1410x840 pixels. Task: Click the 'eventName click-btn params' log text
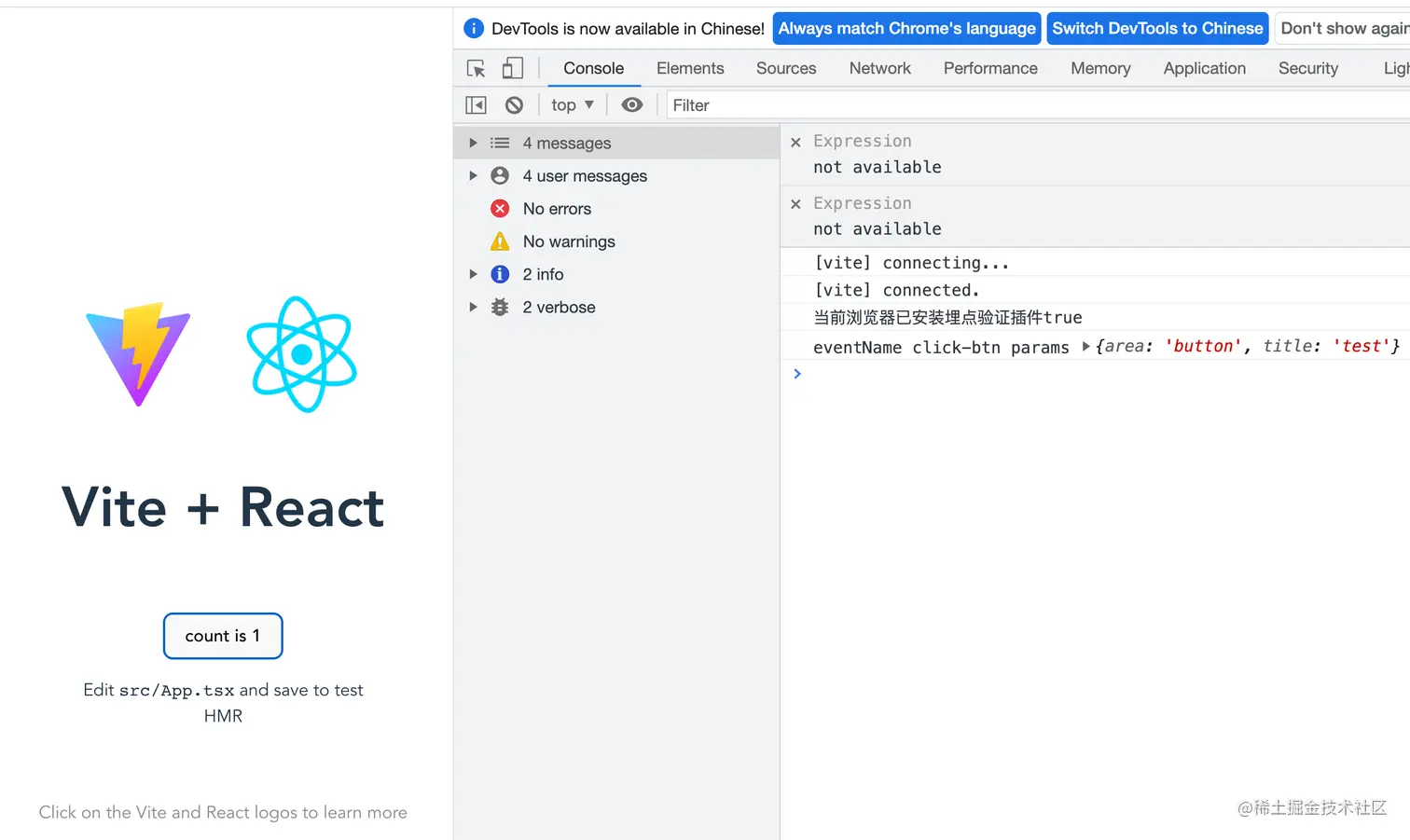click(x=941, y=347)
